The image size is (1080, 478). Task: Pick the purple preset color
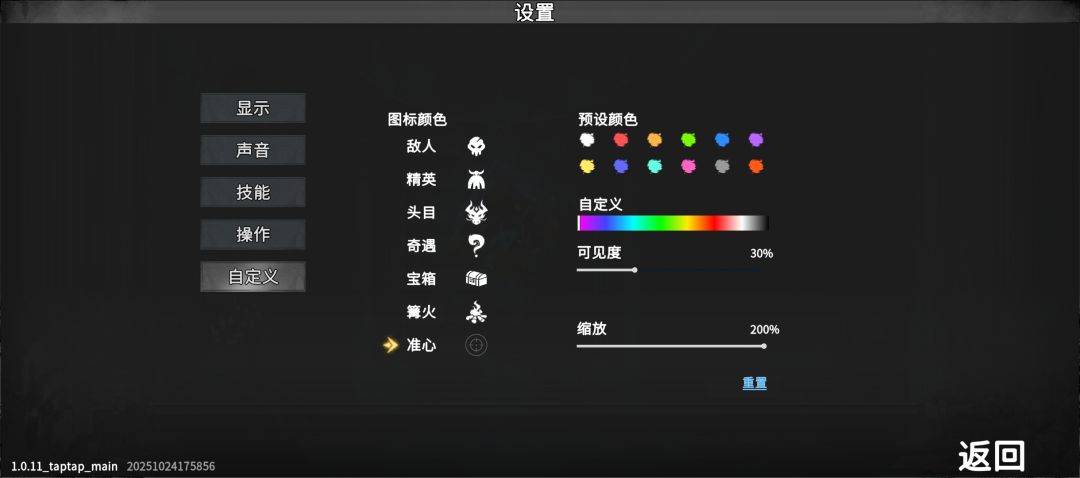756,140
